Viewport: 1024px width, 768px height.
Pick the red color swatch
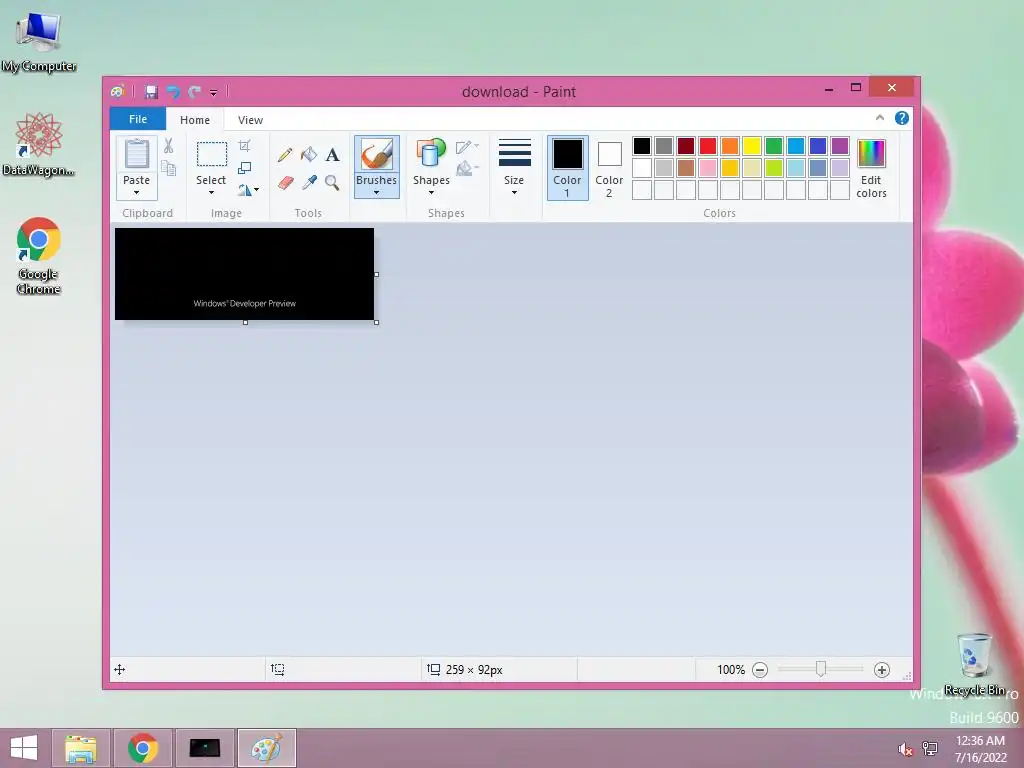pos(708,146)
